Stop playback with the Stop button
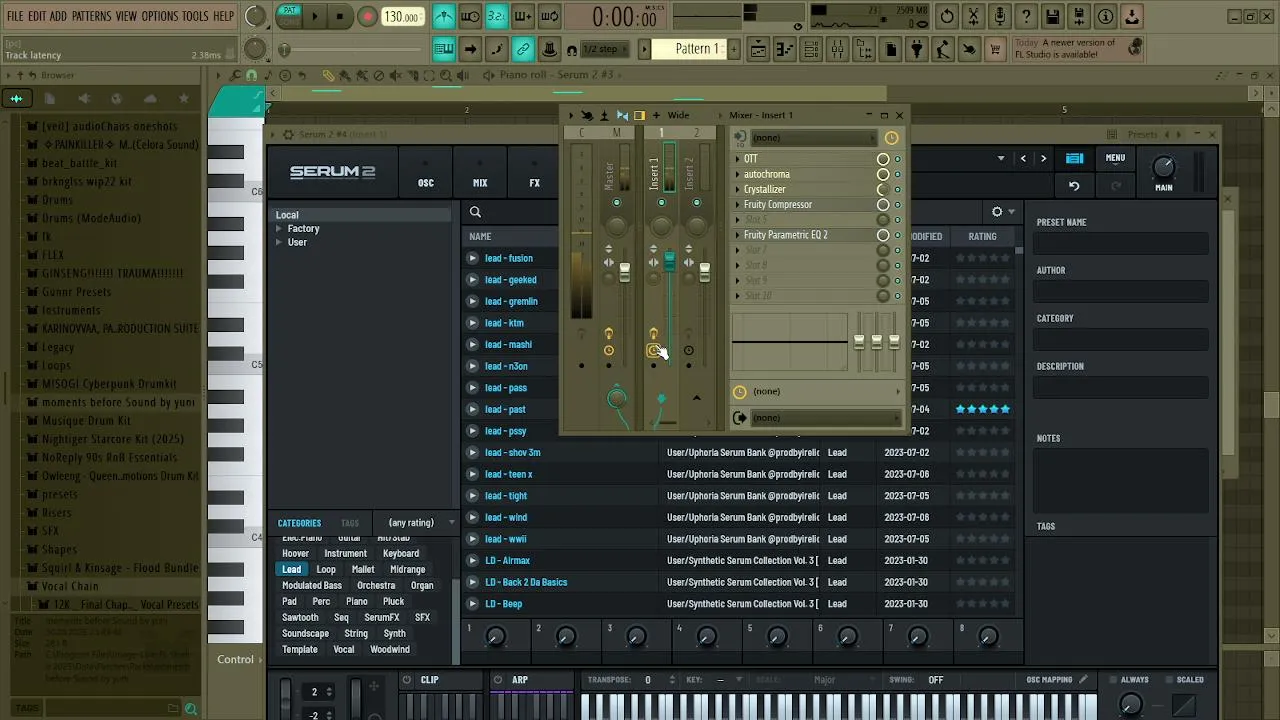Screen dimensions: 1280x720 (x=340, y=16)
